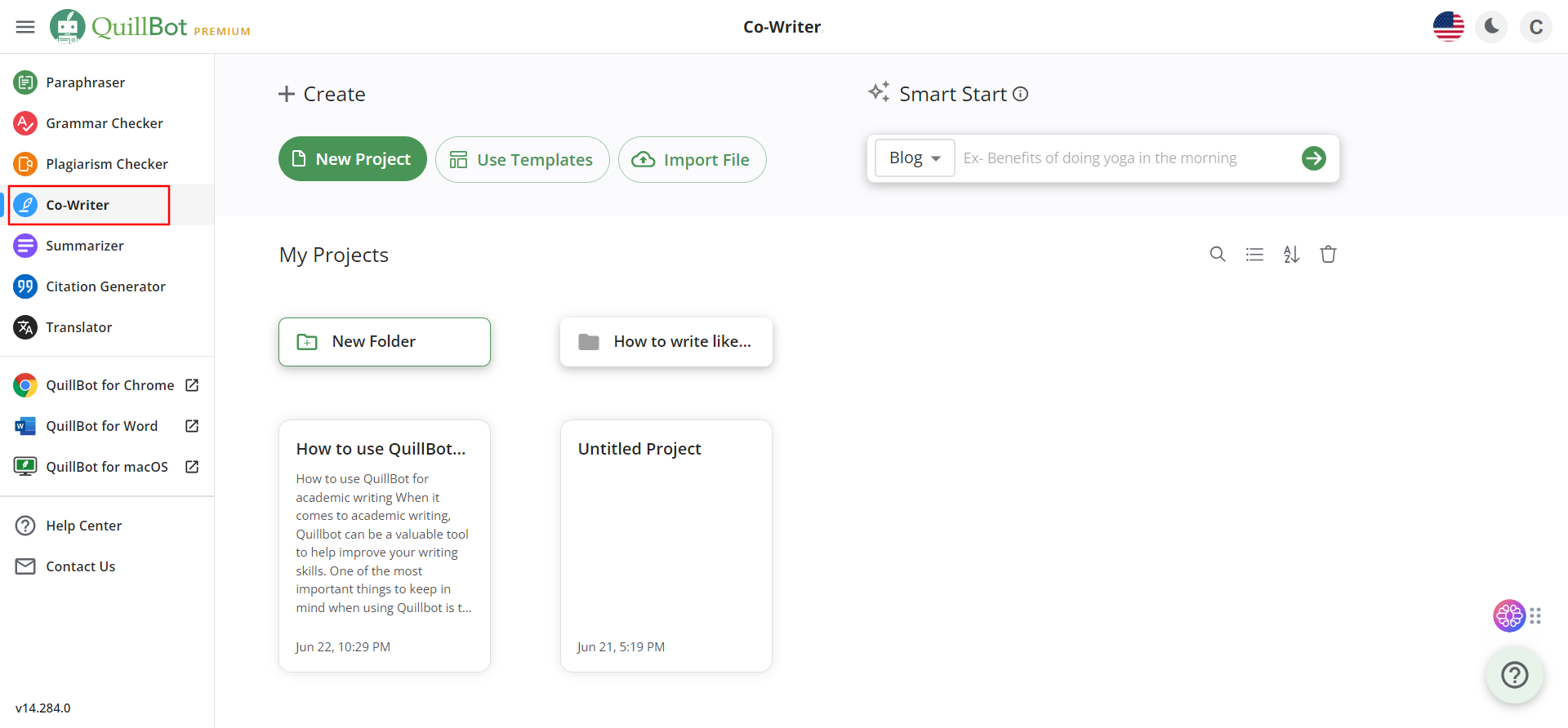The image size is (1568, 728).
Task: Click timestamp Jun 22, 10:29 PM
Action: (343, 647)
